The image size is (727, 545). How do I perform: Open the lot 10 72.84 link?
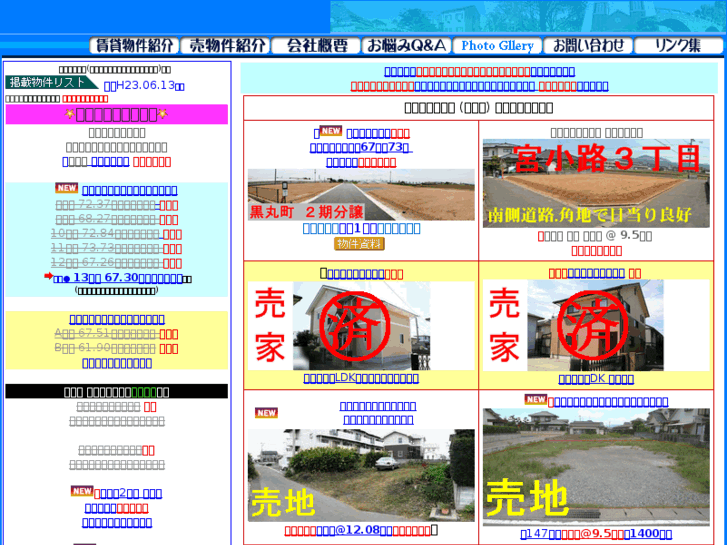107,234
